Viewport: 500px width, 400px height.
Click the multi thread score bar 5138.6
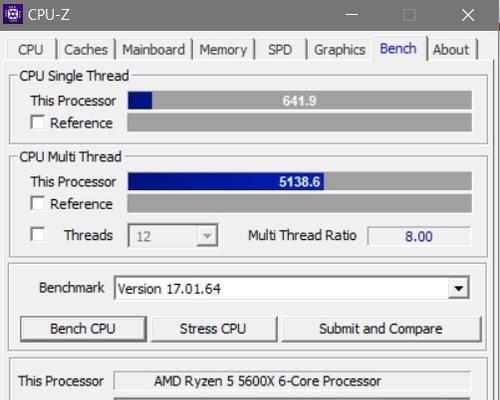(300, 181)
